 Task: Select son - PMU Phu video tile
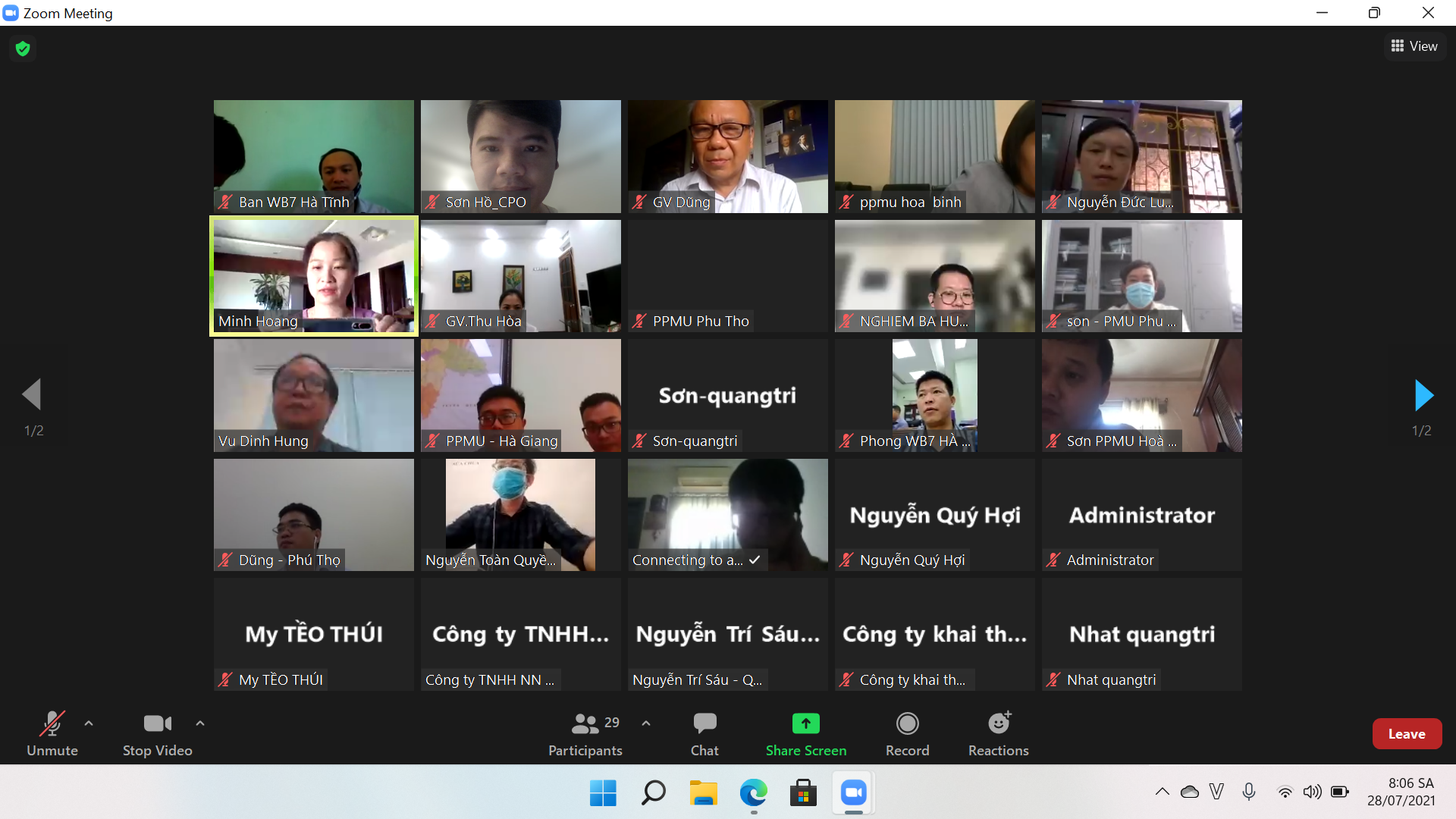tap(1142, 276)
